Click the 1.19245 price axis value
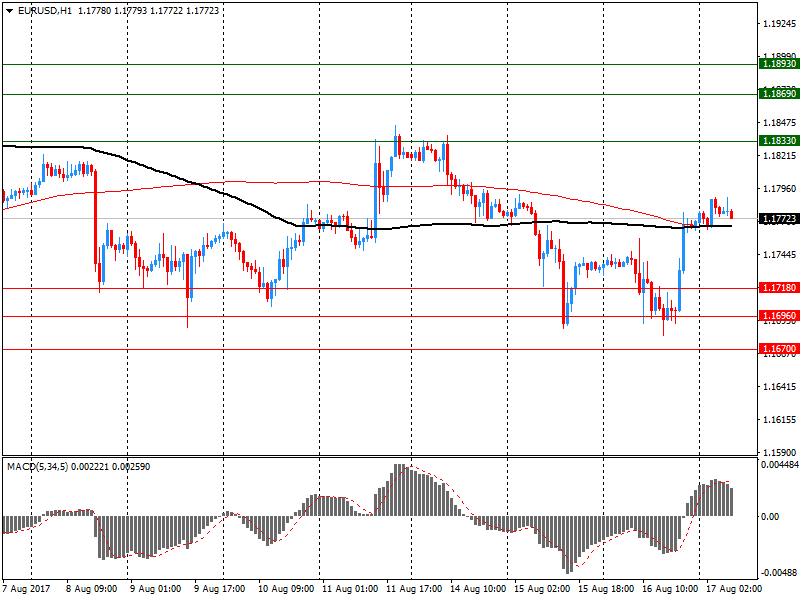The width and height of the screenshot is (800, 600). (x=779, y=23)
